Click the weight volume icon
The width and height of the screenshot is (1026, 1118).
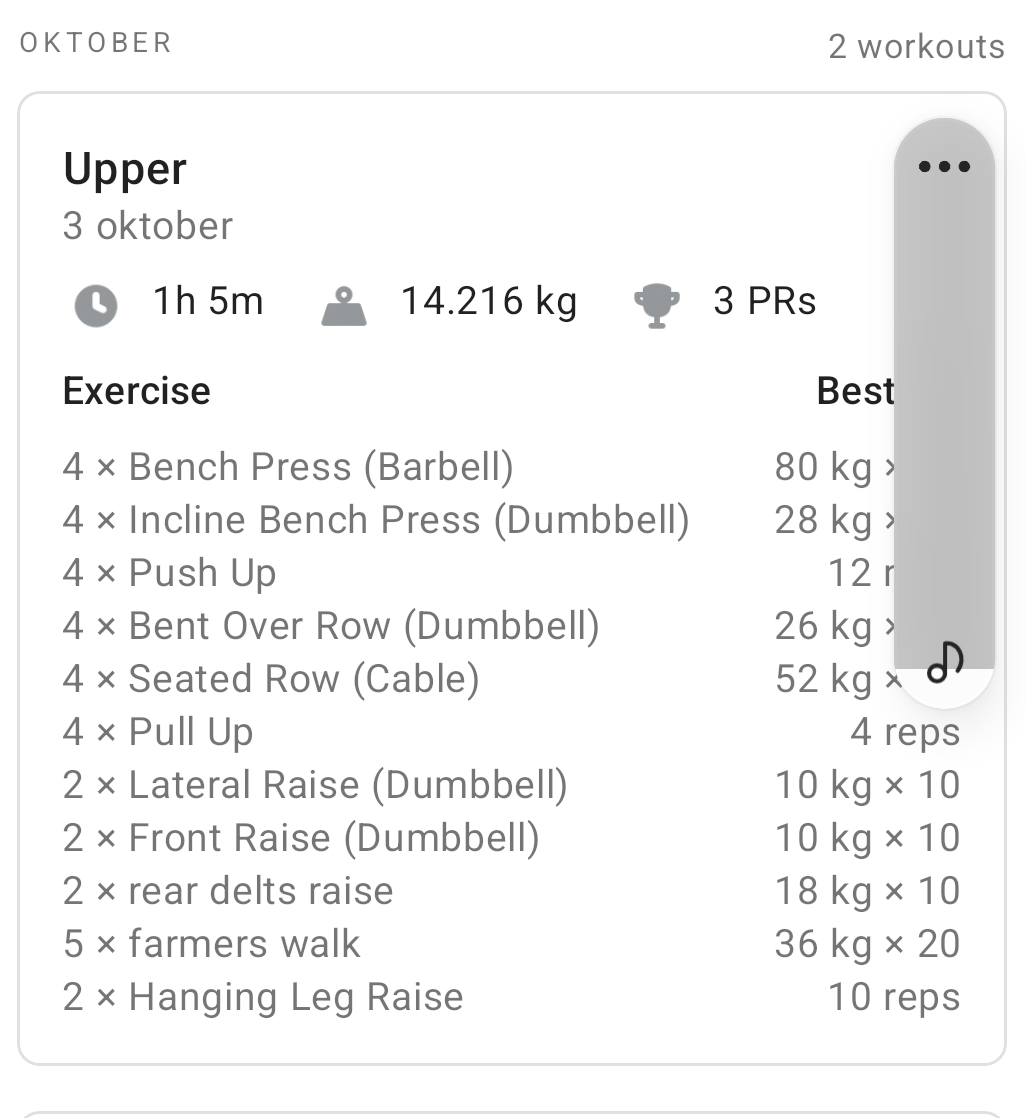tap(345, 305)
